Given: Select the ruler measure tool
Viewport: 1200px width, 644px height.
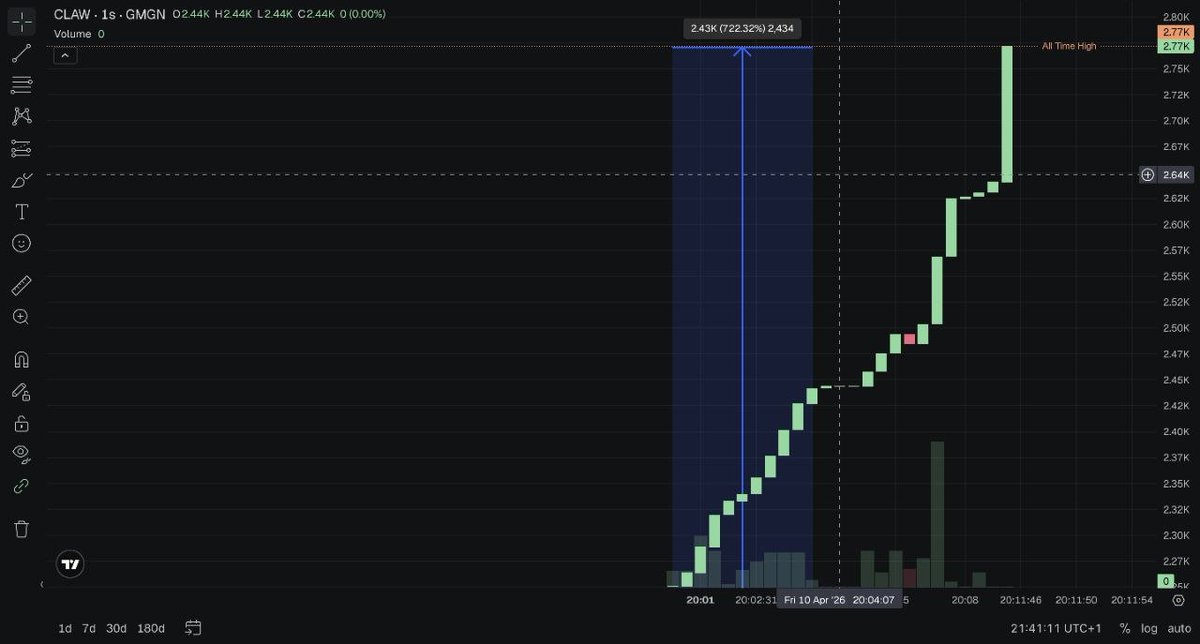Looking at the screenshot, I should pos(22,286).
